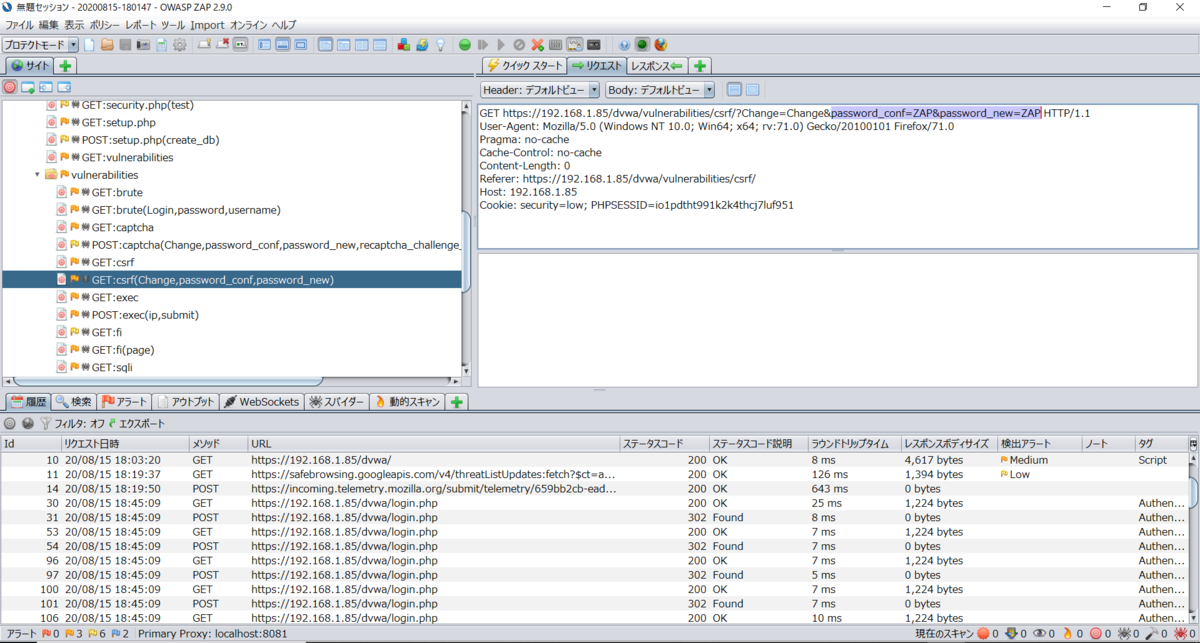Click the no-entry drop request toolbar icon

[519, 45]
